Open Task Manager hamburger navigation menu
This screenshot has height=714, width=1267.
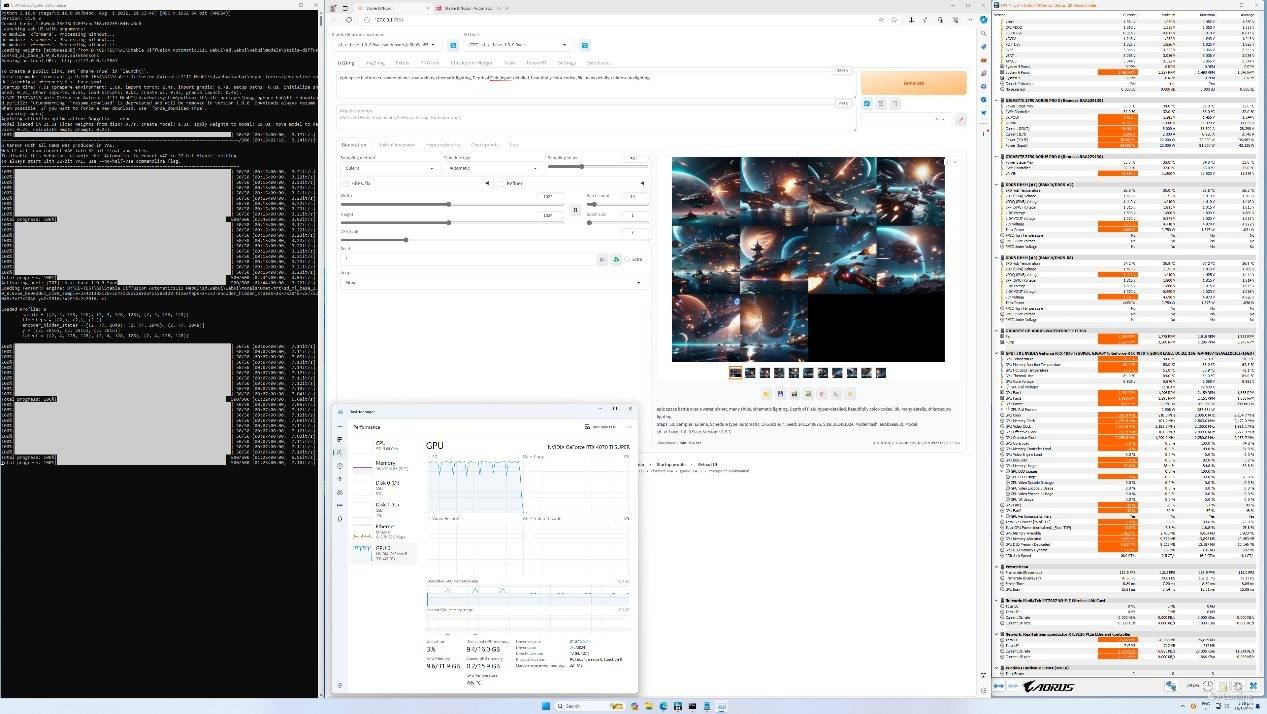(340, 427)
